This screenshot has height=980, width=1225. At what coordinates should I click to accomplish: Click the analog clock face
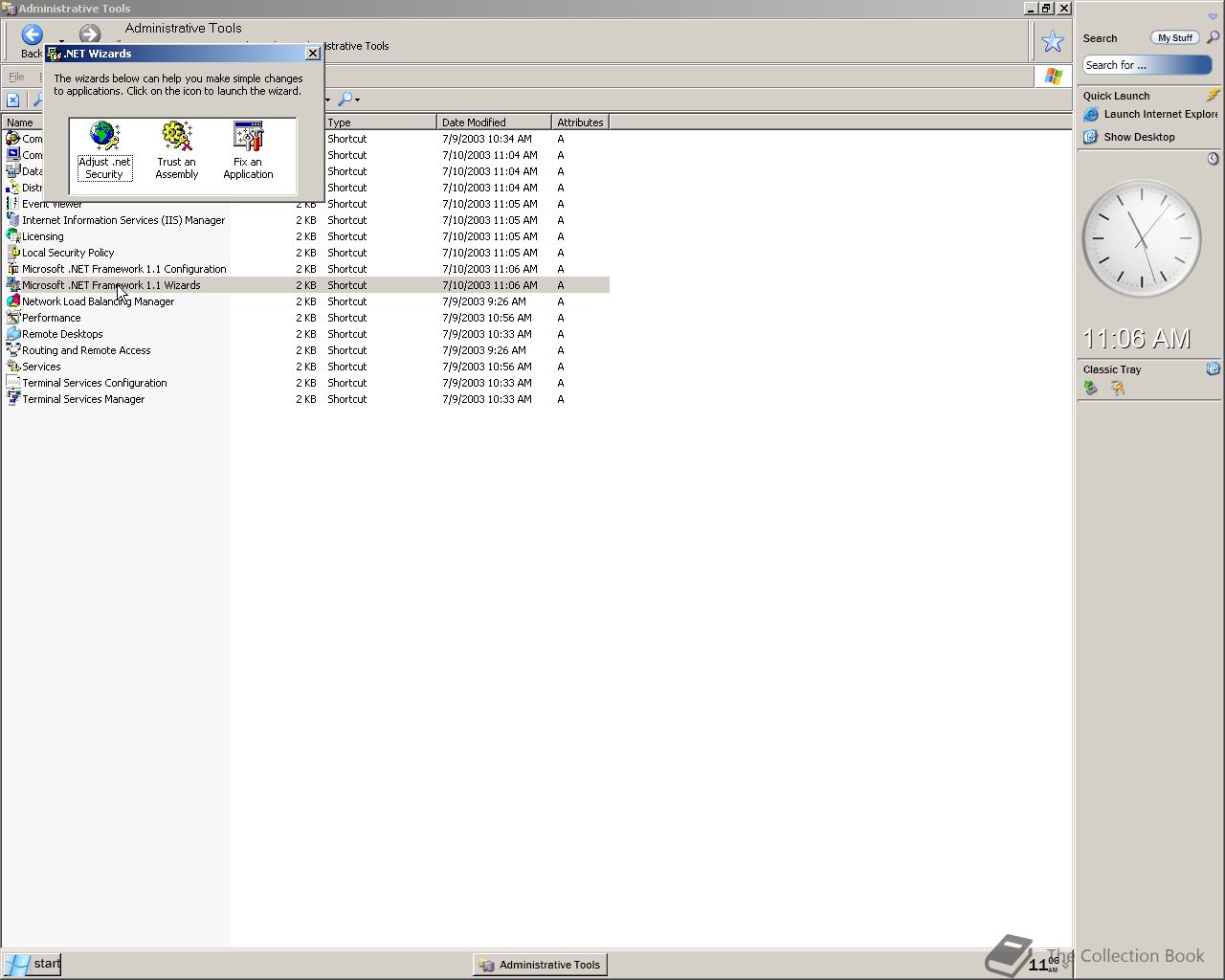(x=1142, y=239)
